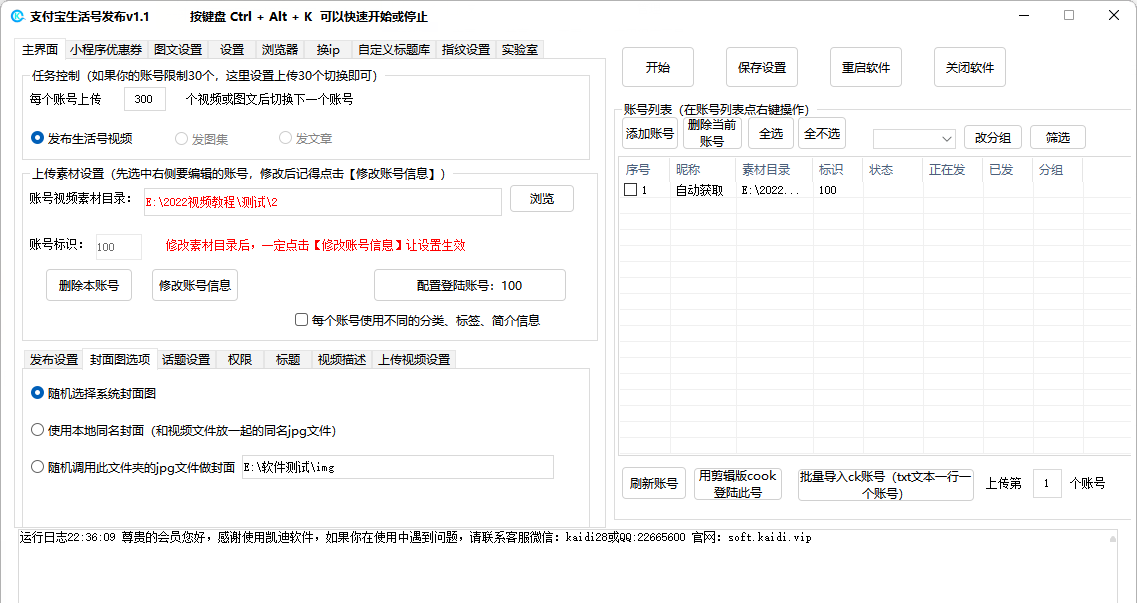This screenshot has height=603, width=1137.
Task: Click the 序号 column header
Action: (x=644, y=170)
